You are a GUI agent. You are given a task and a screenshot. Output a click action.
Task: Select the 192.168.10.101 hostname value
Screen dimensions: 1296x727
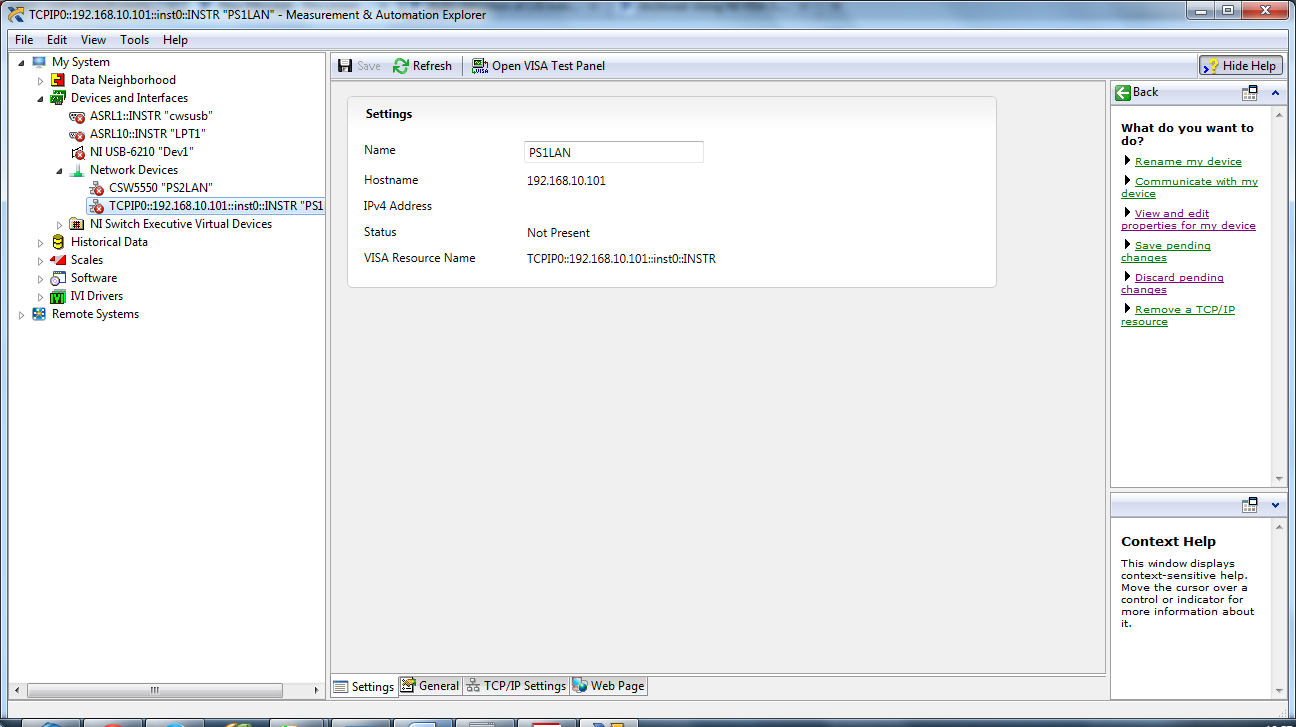tap(566, 181)
